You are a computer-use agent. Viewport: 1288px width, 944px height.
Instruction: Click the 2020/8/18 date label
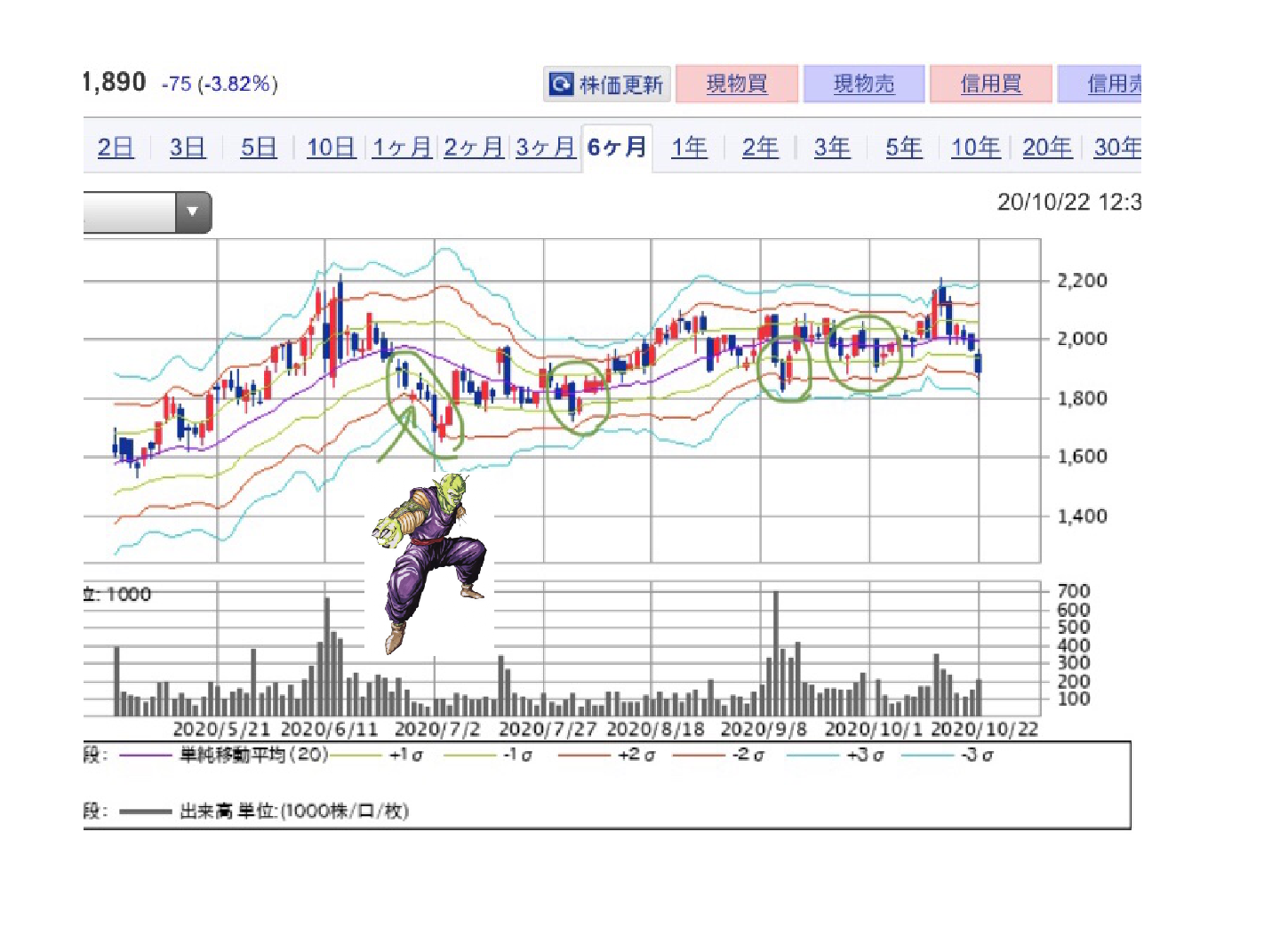(656, 729)
